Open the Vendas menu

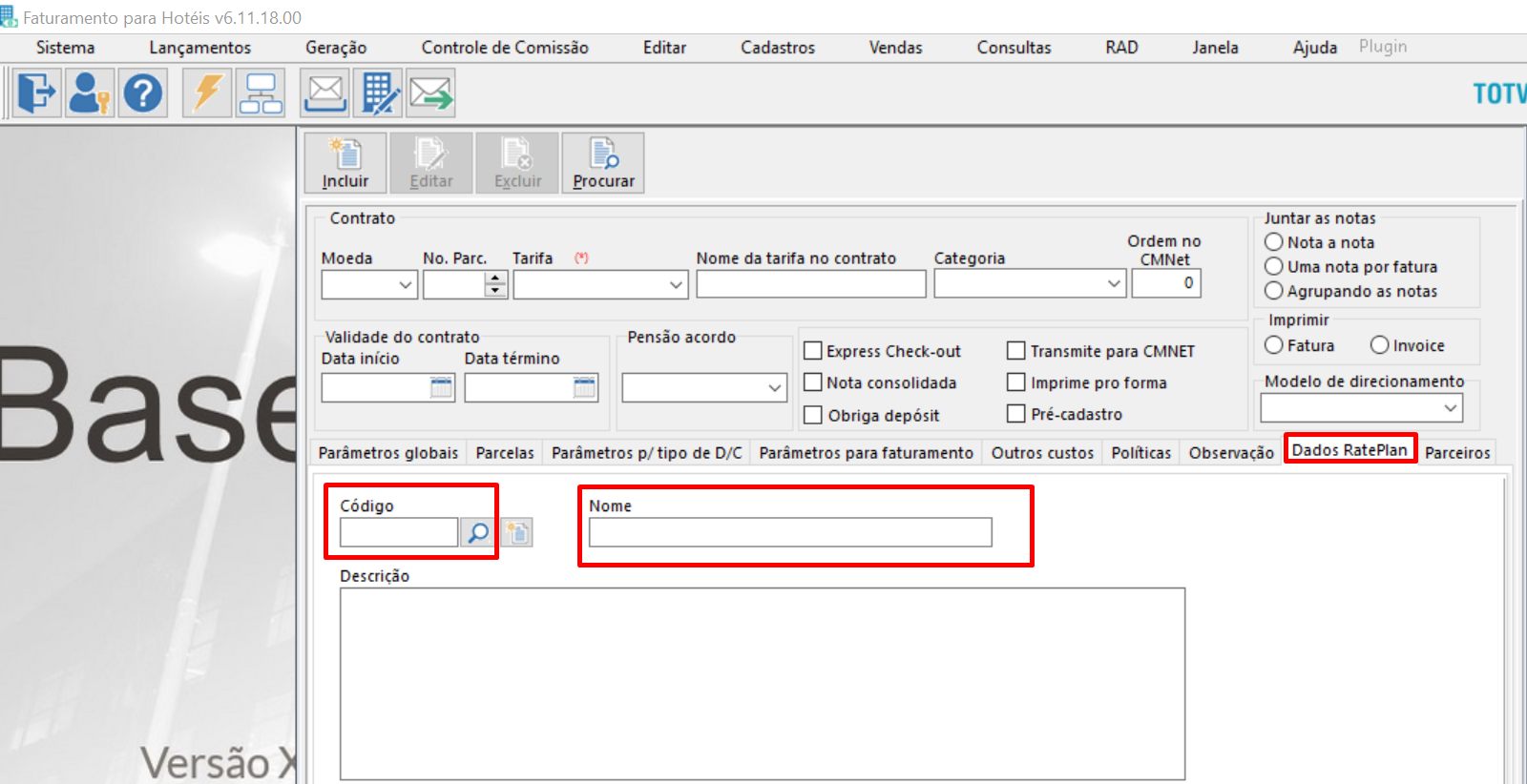(x=895, y=48)
